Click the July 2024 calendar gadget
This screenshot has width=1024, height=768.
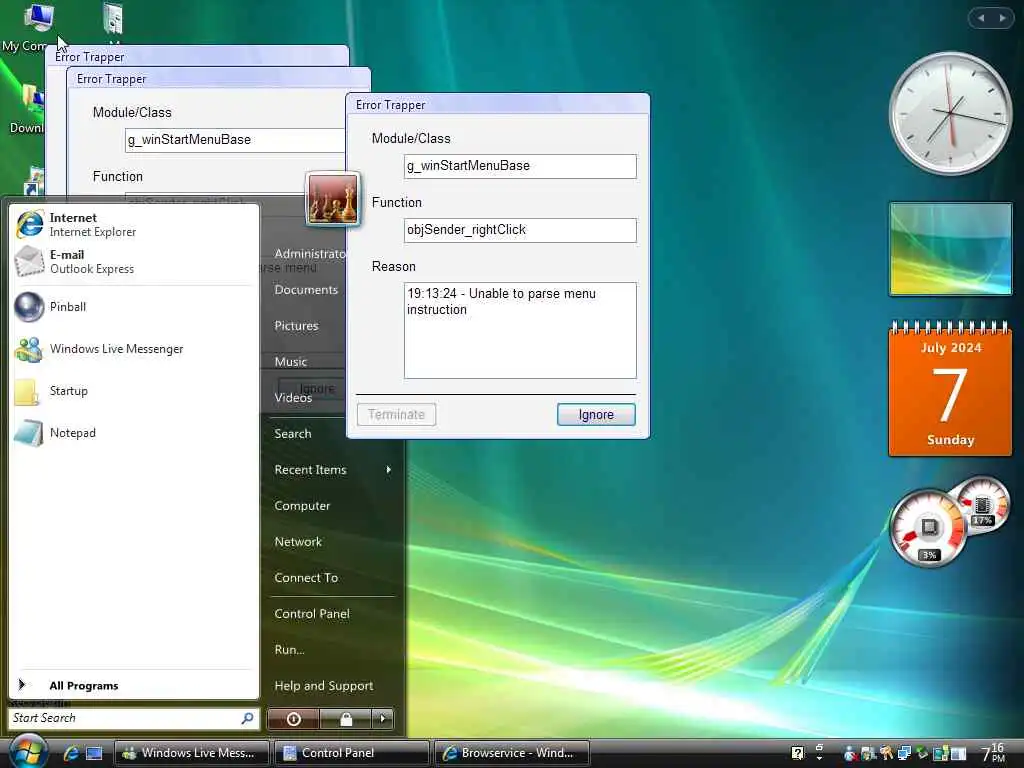pos(950,389)
